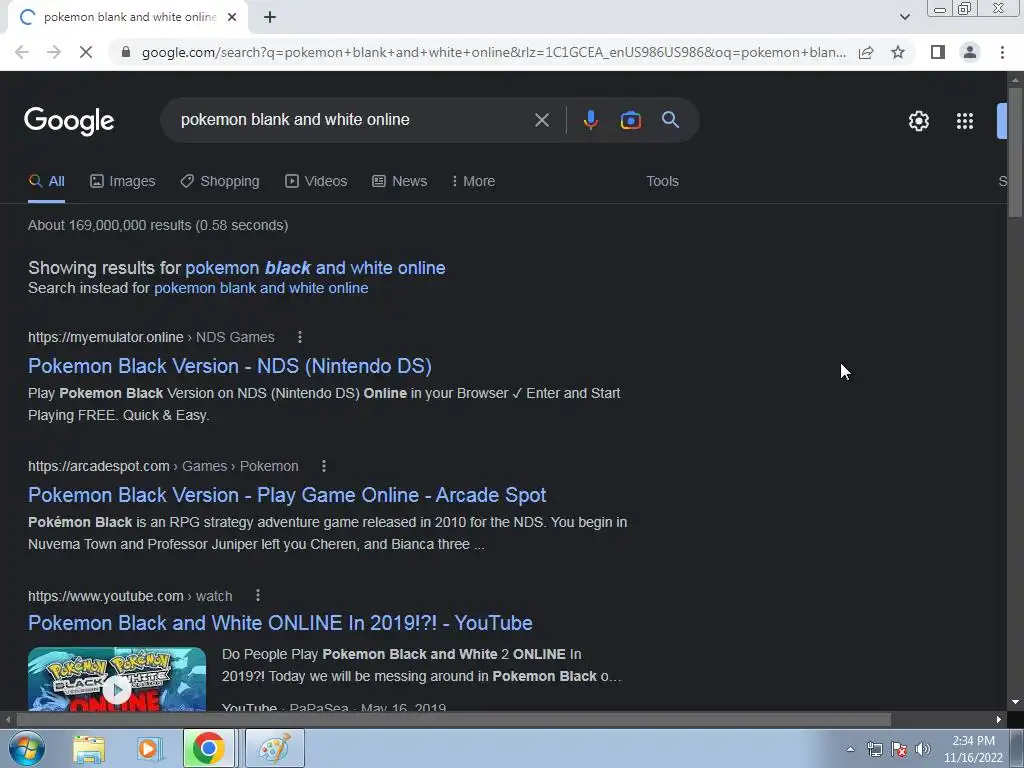The image size is (1024, 768).
Task: Search by image with camera icon
Action: coord(630,120)
